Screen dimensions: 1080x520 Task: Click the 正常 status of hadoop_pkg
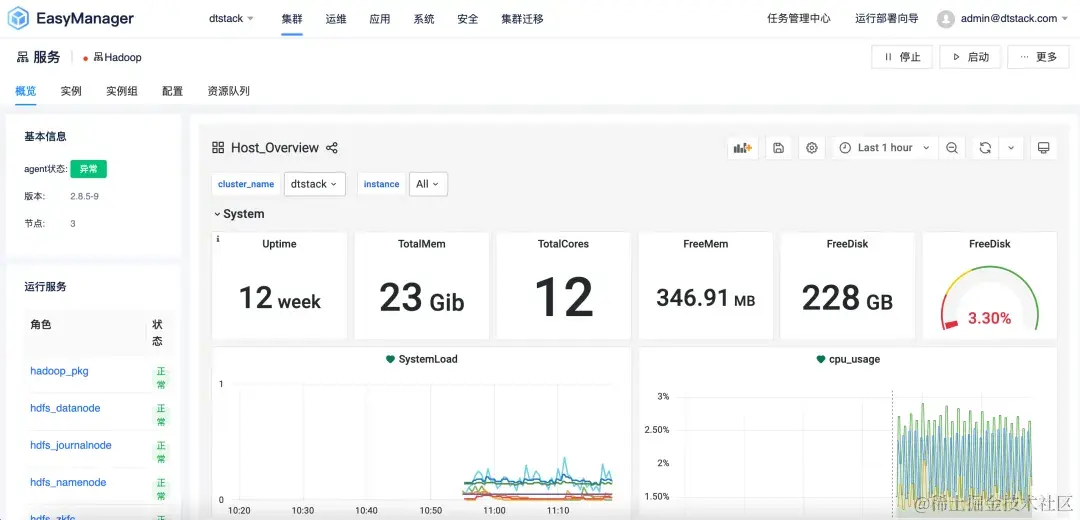click(160, 378)
